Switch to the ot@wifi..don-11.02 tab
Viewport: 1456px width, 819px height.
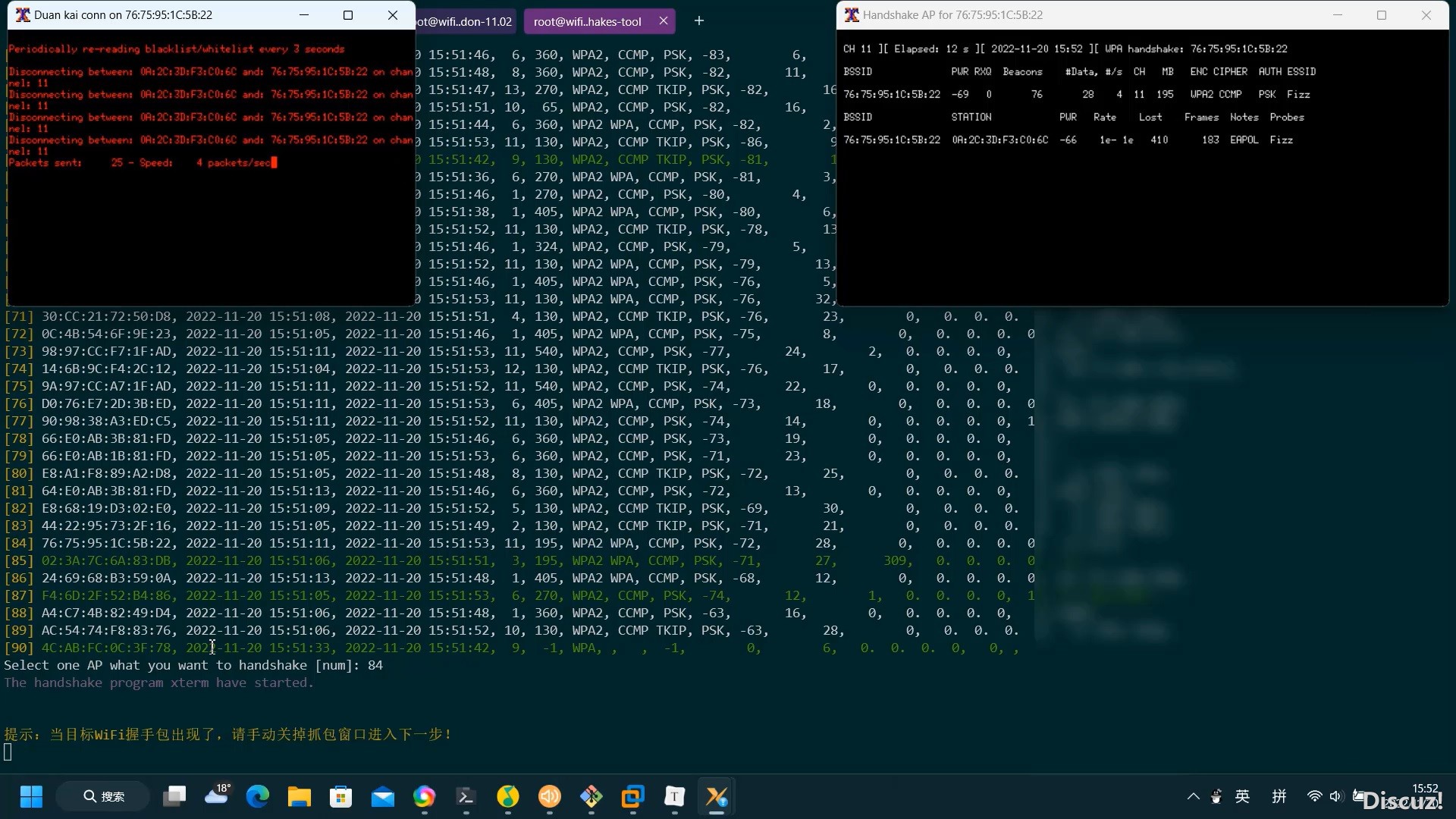pos(464,21)
